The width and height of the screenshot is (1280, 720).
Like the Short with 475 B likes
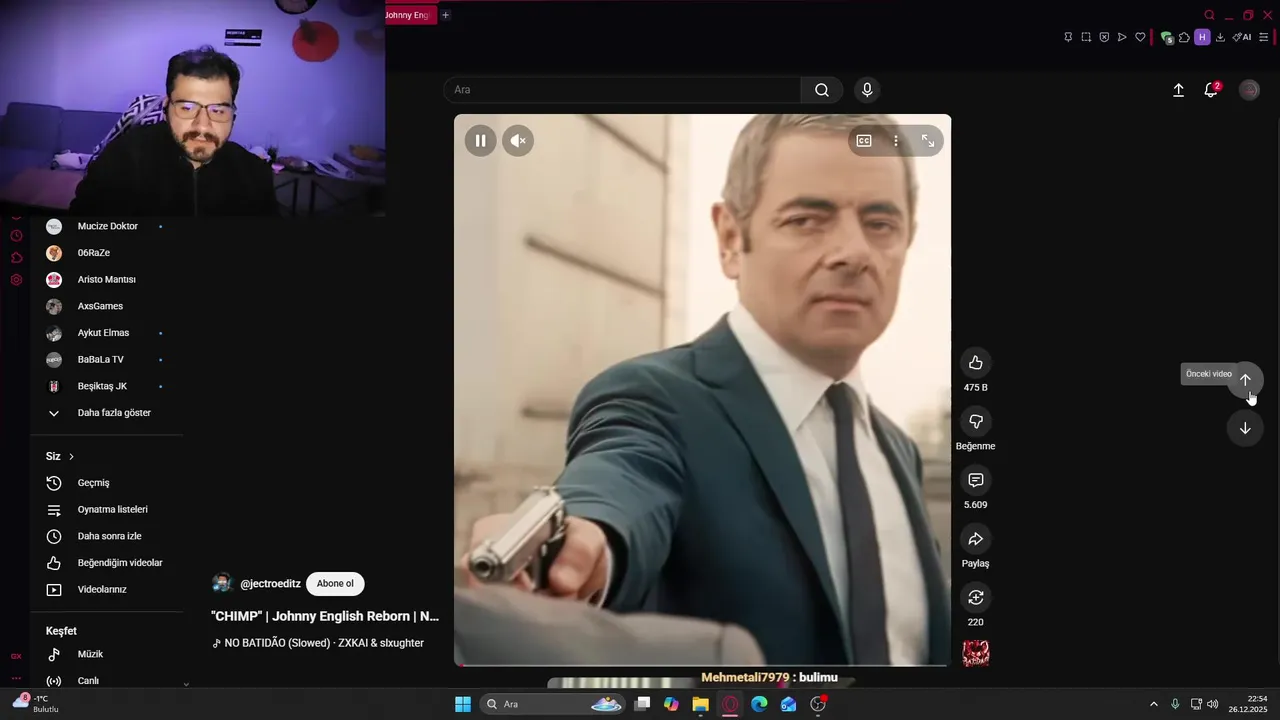(976, 362)
